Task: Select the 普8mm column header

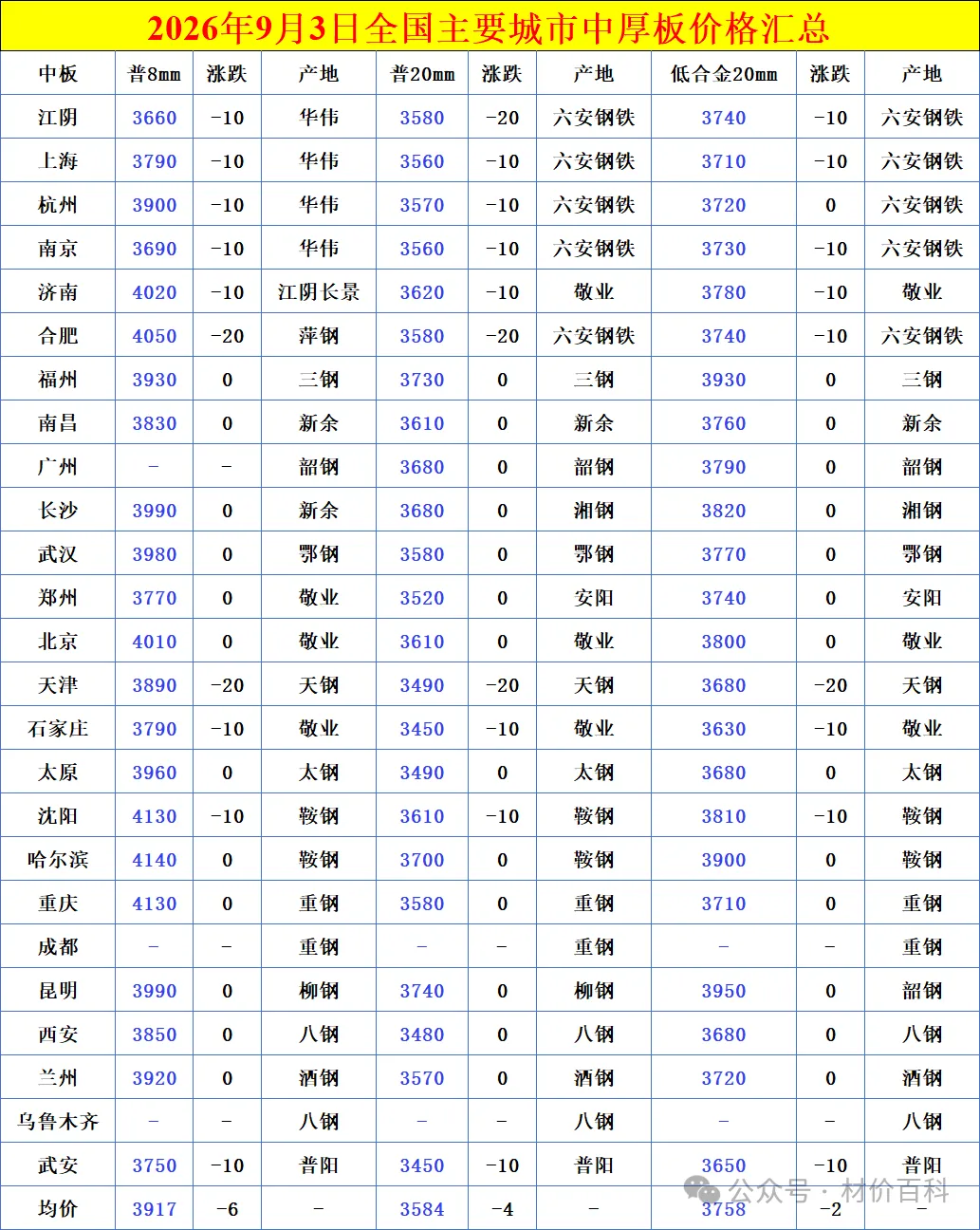Action: (x=155, y=74)
